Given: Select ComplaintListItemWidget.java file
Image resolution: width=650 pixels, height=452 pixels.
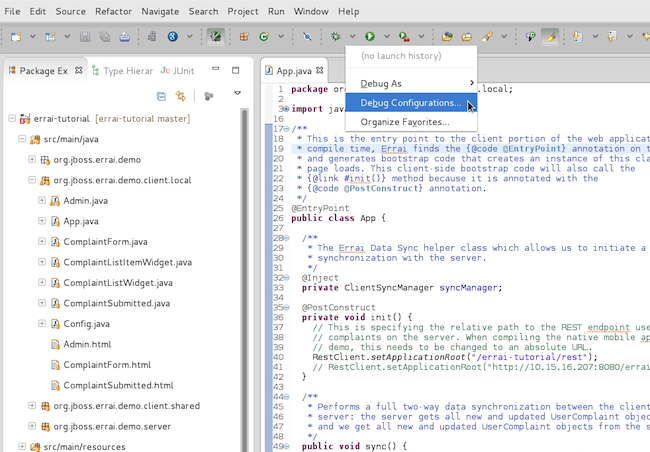Looking at the screenshot, I should coord(127,262).
